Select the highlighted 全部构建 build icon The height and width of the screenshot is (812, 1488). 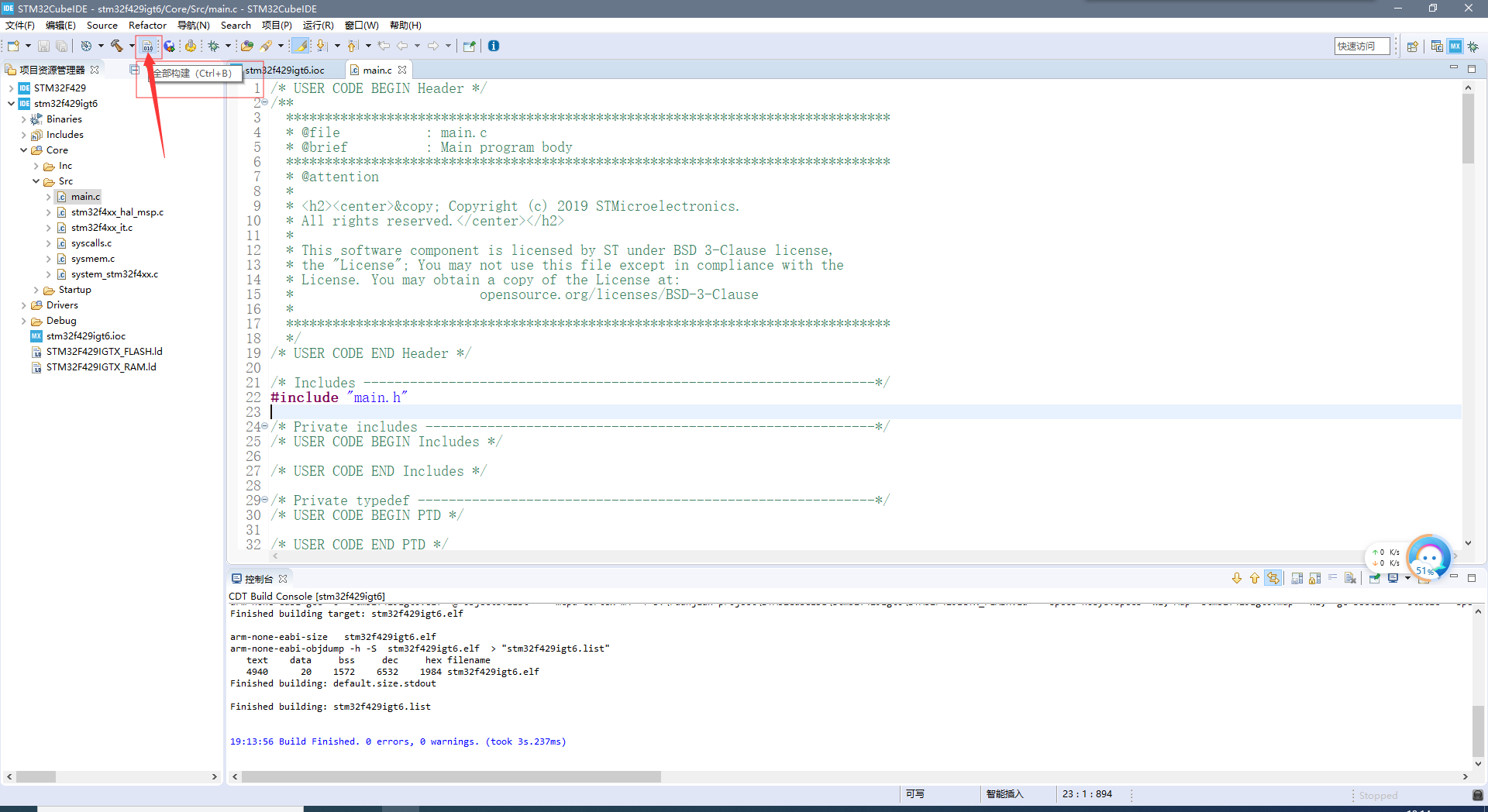tap(148, 46)
